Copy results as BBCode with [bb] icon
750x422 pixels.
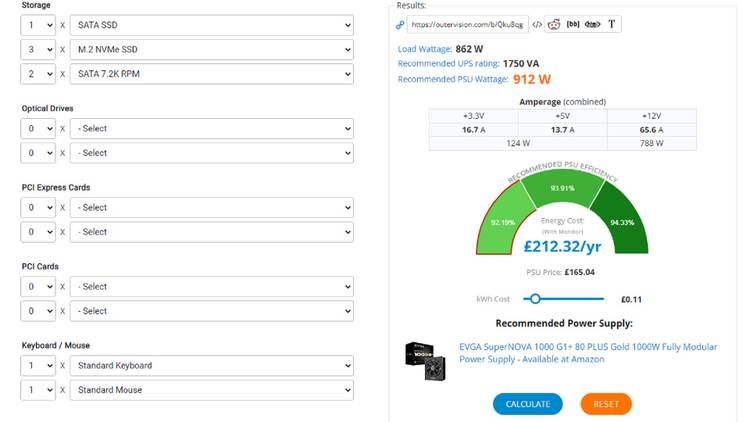[573, 24]
